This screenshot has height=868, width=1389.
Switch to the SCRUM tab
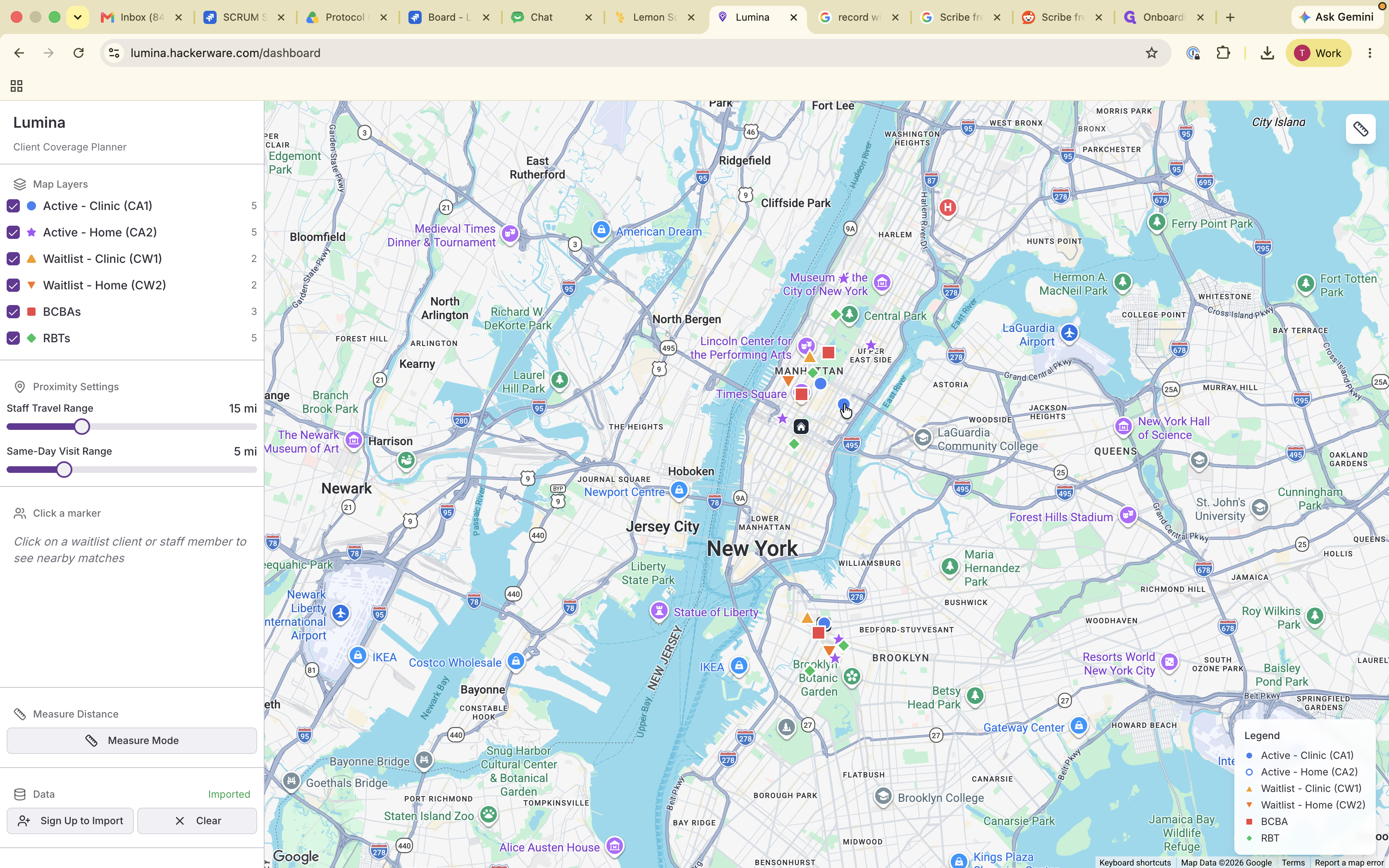coord(244,17)
